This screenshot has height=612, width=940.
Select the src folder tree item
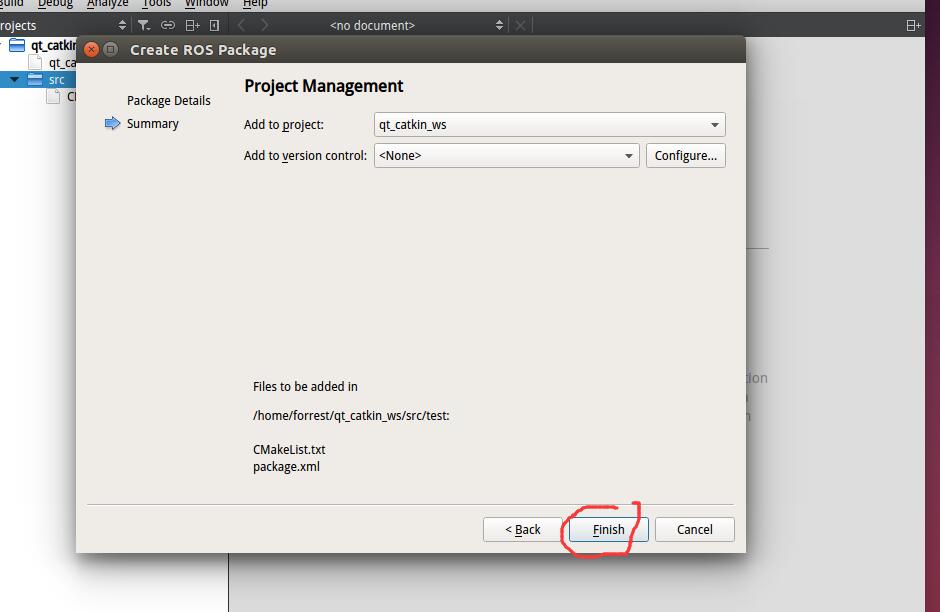click(38, 79)
